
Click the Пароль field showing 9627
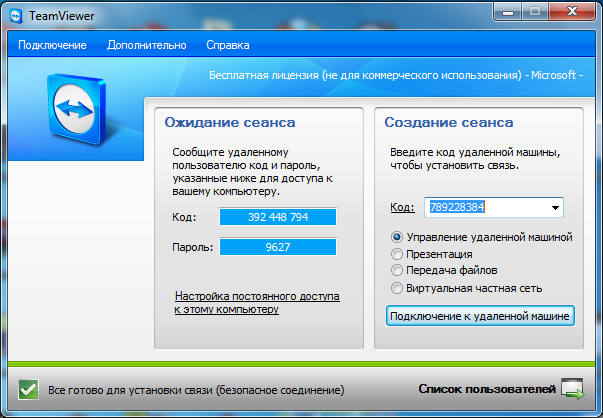point(278,247)
